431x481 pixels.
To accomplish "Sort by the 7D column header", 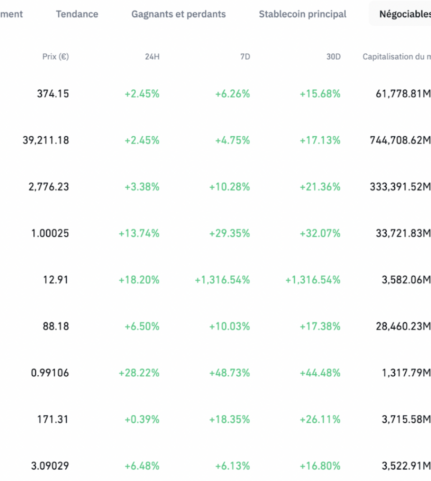I will tap(245, 57).
